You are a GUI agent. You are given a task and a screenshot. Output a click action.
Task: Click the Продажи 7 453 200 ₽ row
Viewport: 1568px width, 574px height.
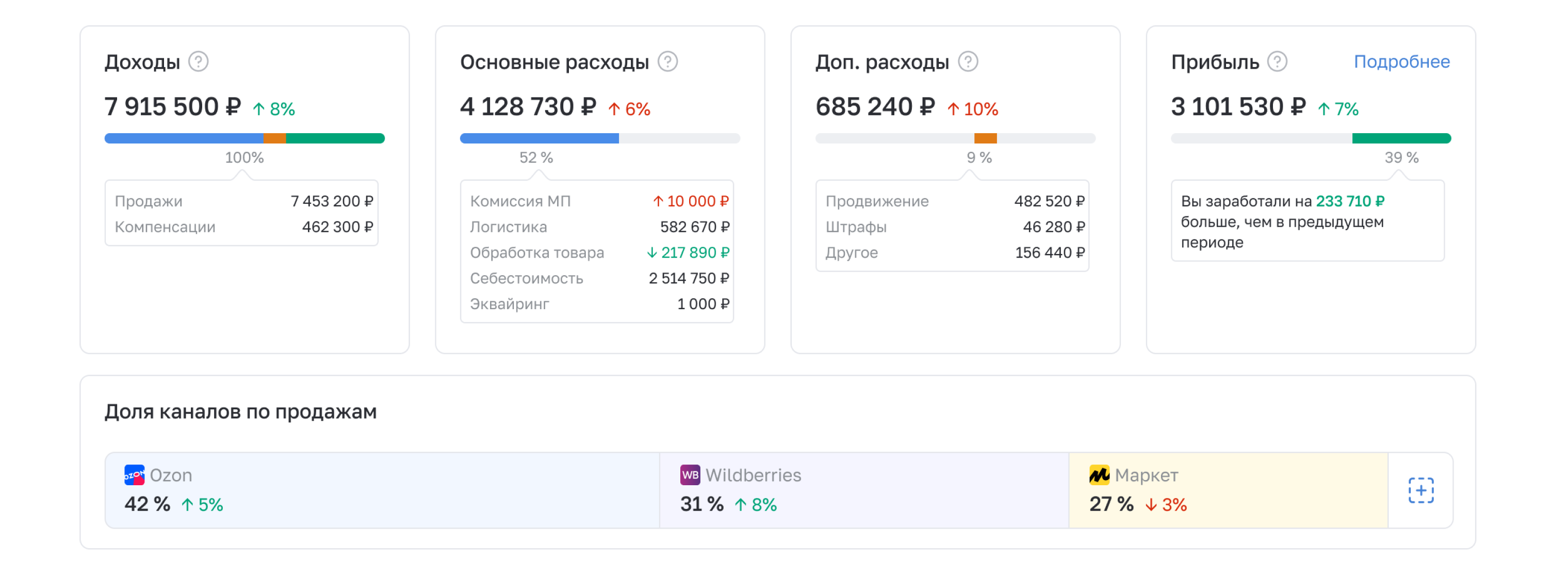pyautogui.click(x=243, y=201)
